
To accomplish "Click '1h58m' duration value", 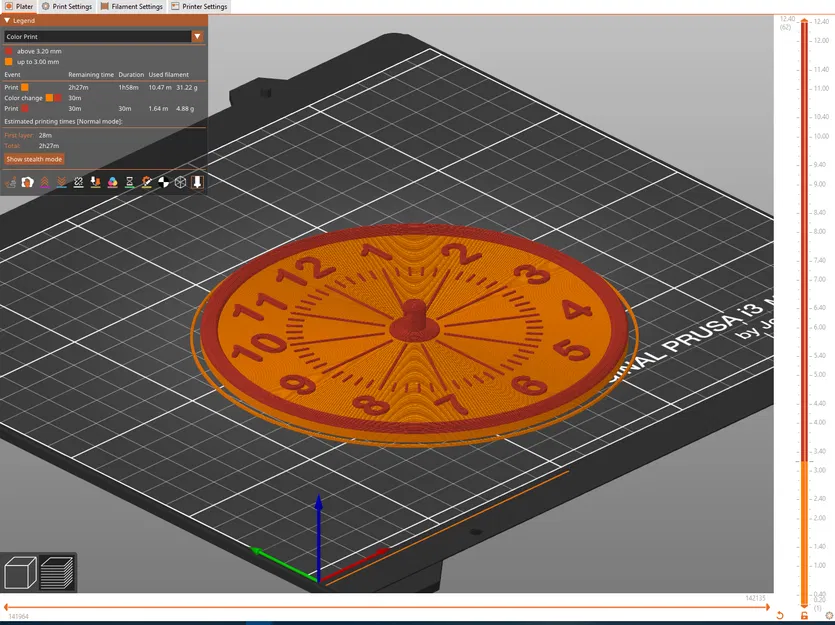I will [128, 87].
